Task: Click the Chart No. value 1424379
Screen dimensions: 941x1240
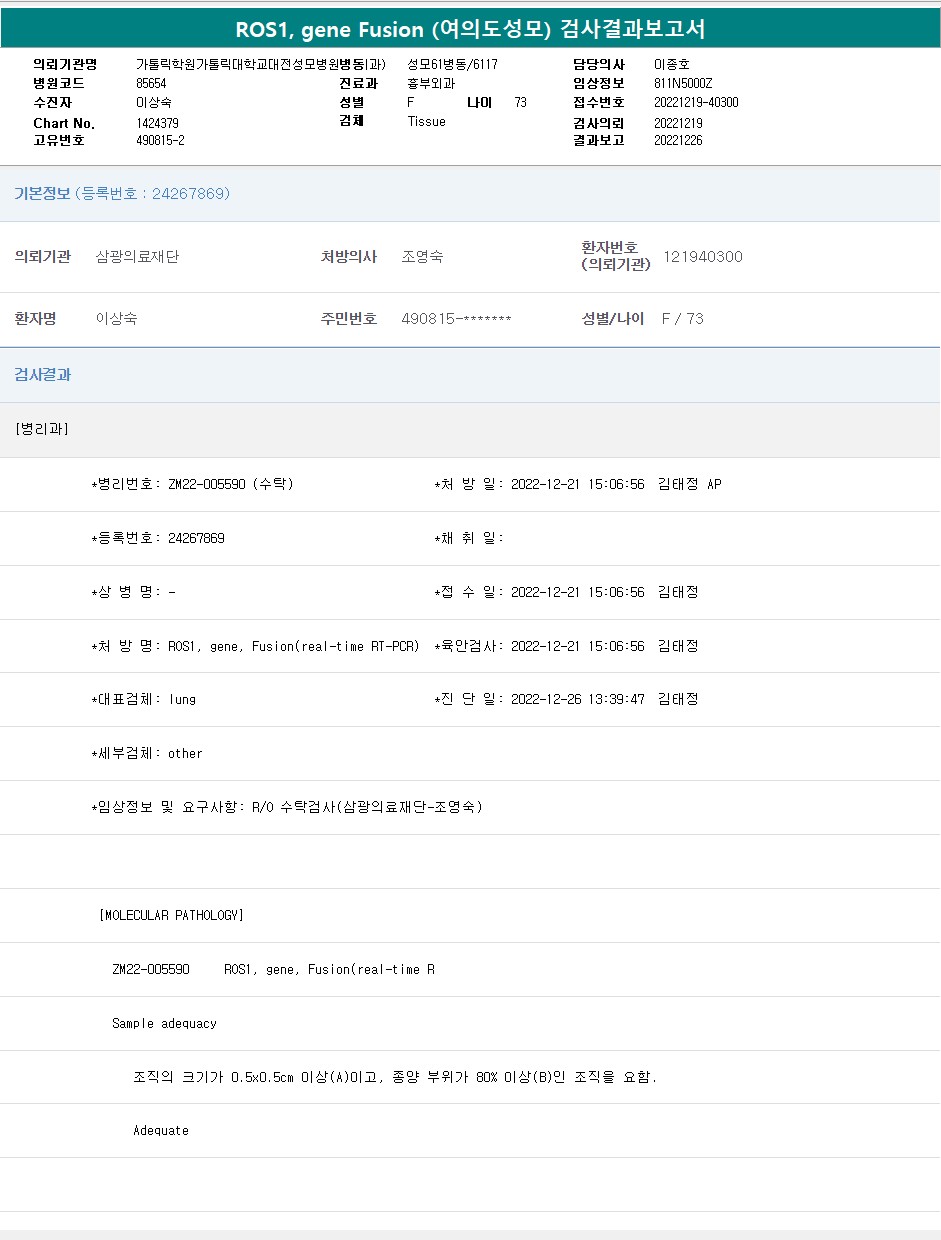Action: pyautogui.click(x=157, y=123)
